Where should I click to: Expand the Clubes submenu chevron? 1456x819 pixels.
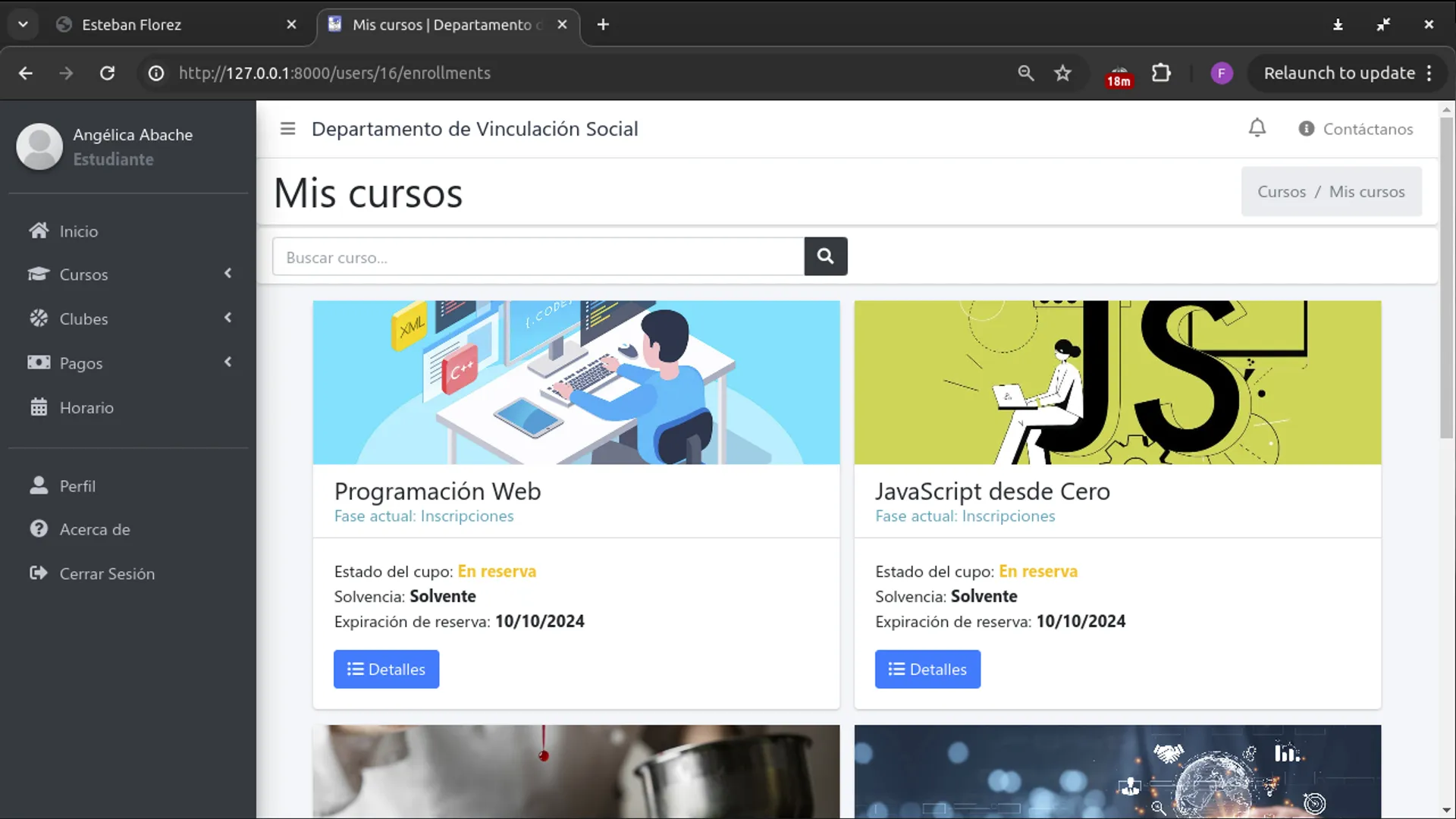(x=228, y=318)
